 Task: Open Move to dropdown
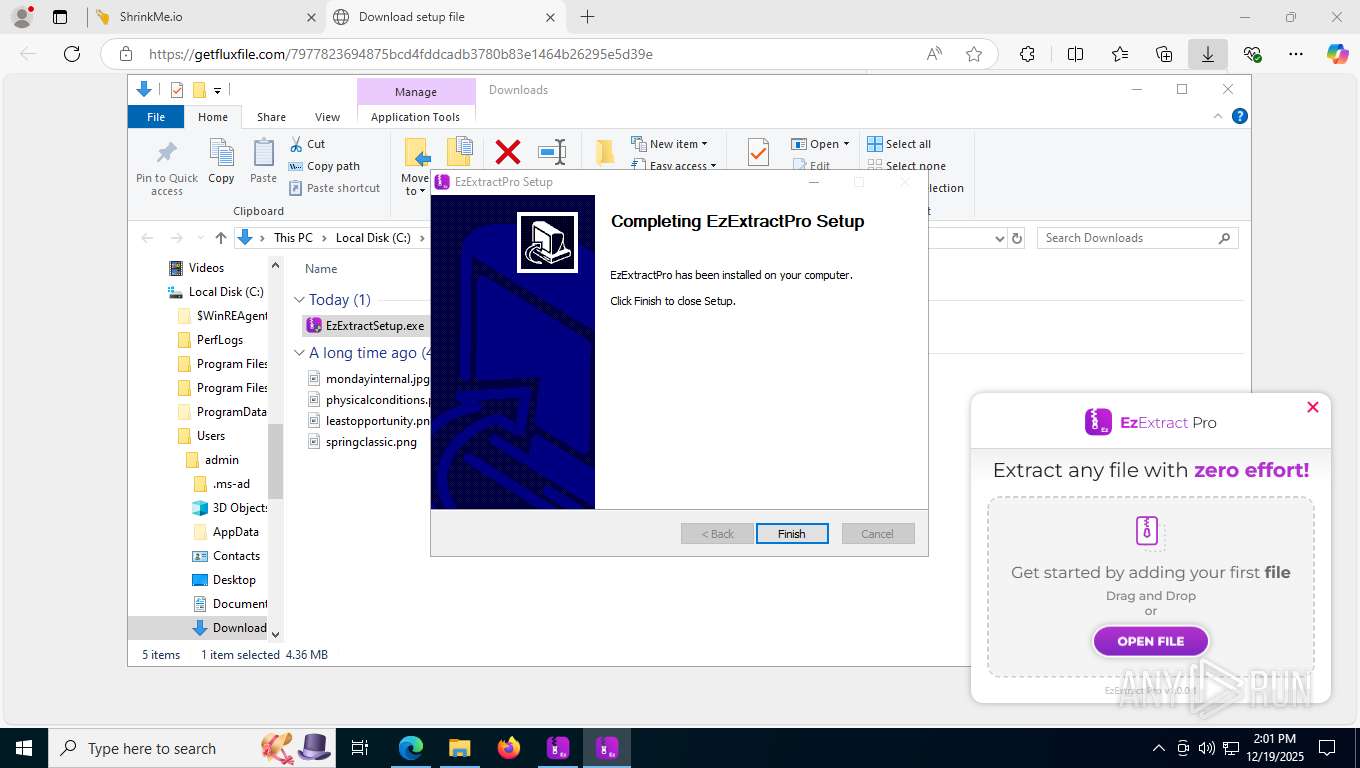tap(416, 167)
